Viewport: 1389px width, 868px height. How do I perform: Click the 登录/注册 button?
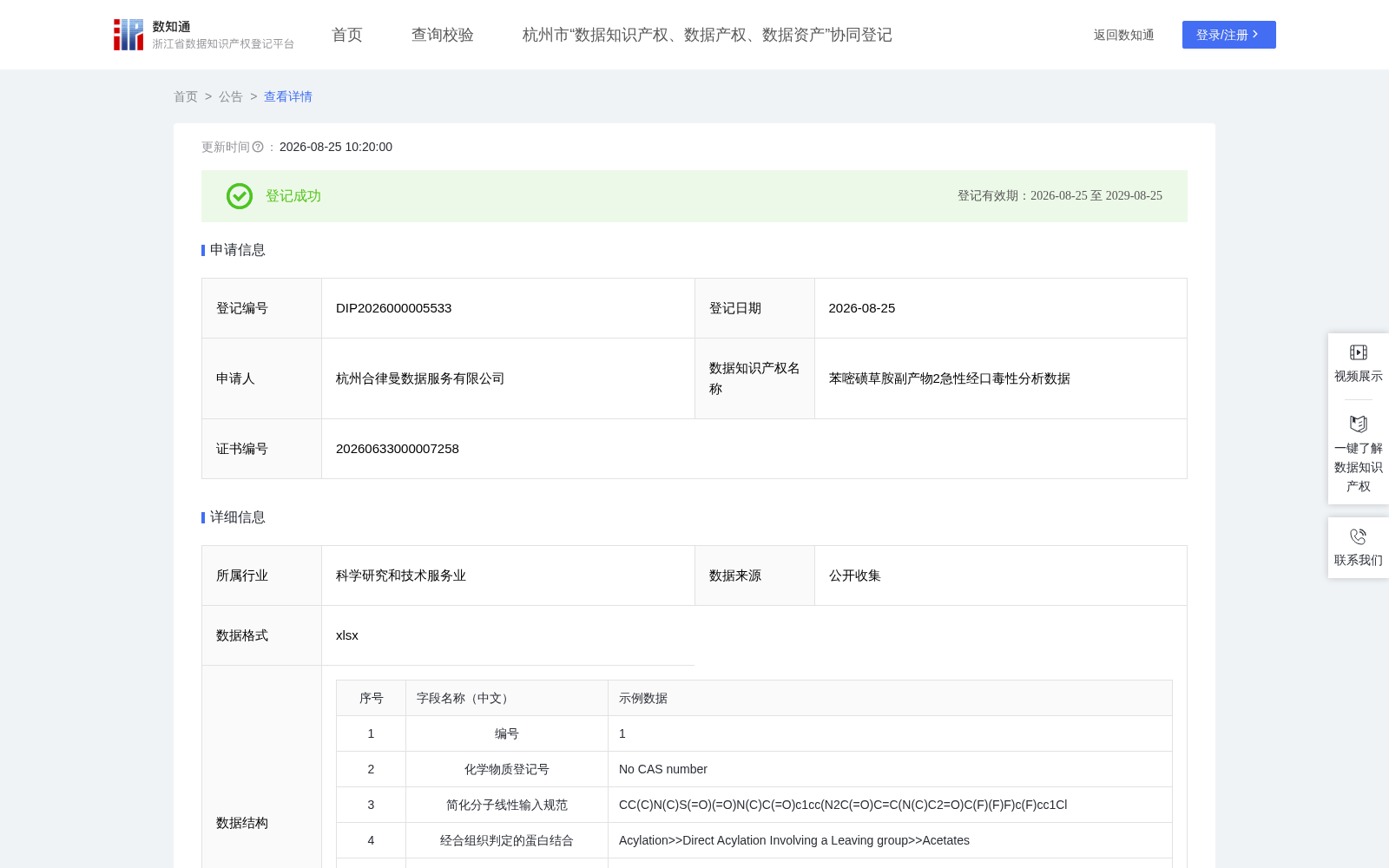1229,35
